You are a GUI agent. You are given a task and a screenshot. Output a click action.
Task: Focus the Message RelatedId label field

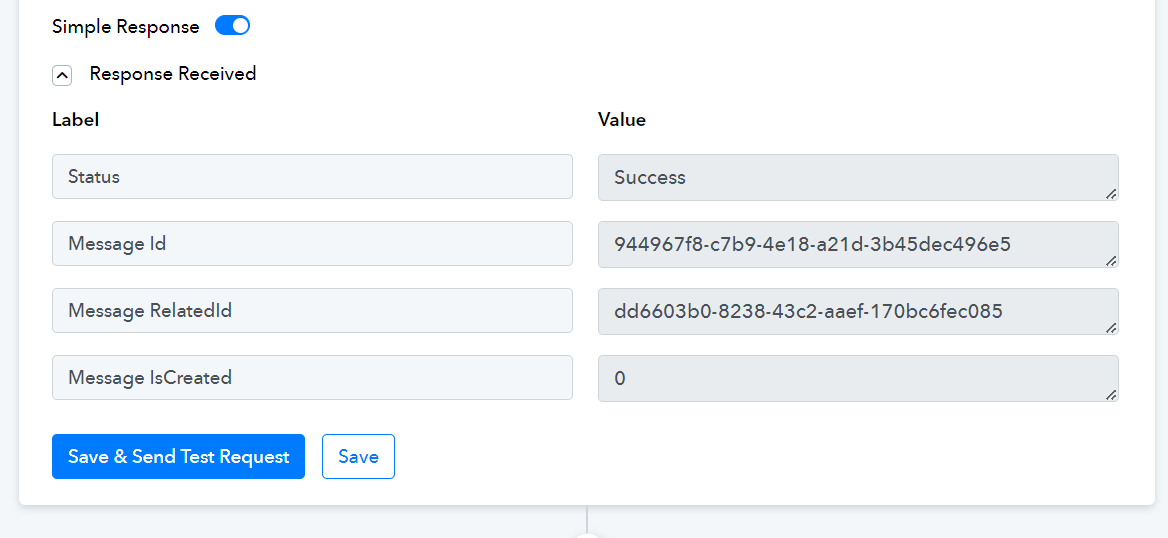pyautogui.click(x=312, y=311)
